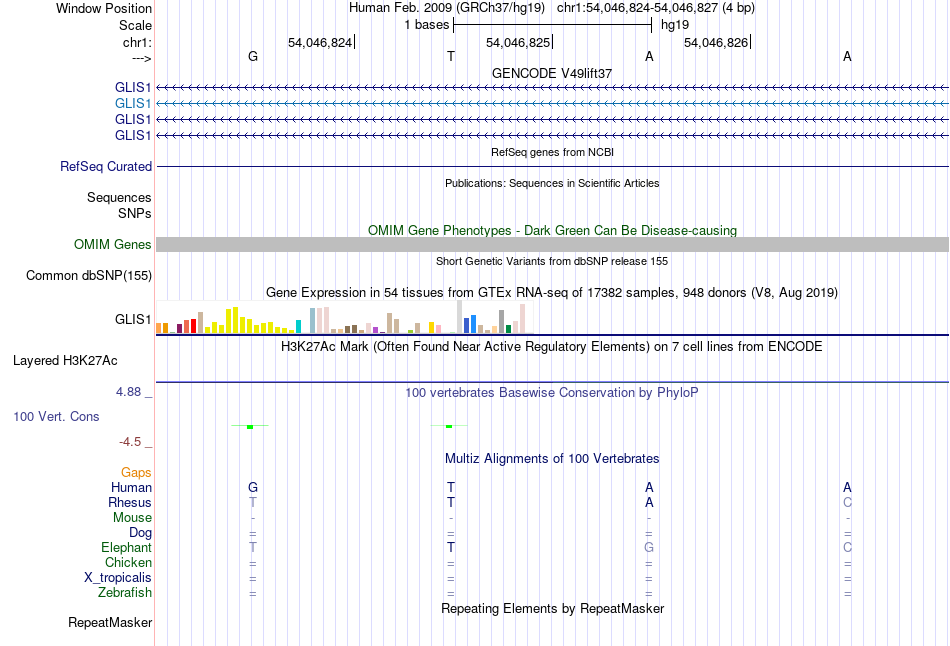The height and width of the screenshot is (646, 950).
Task: Click 'Publications: Sequences in Scientific Articles' title
Action: pos(552,183)
